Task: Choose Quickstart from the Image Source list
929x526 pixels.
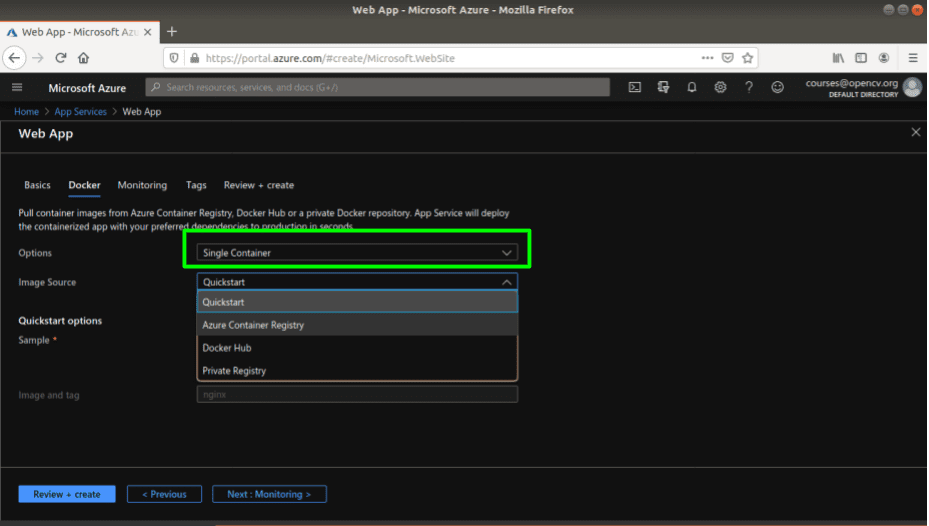Action: tap(357, 302)
